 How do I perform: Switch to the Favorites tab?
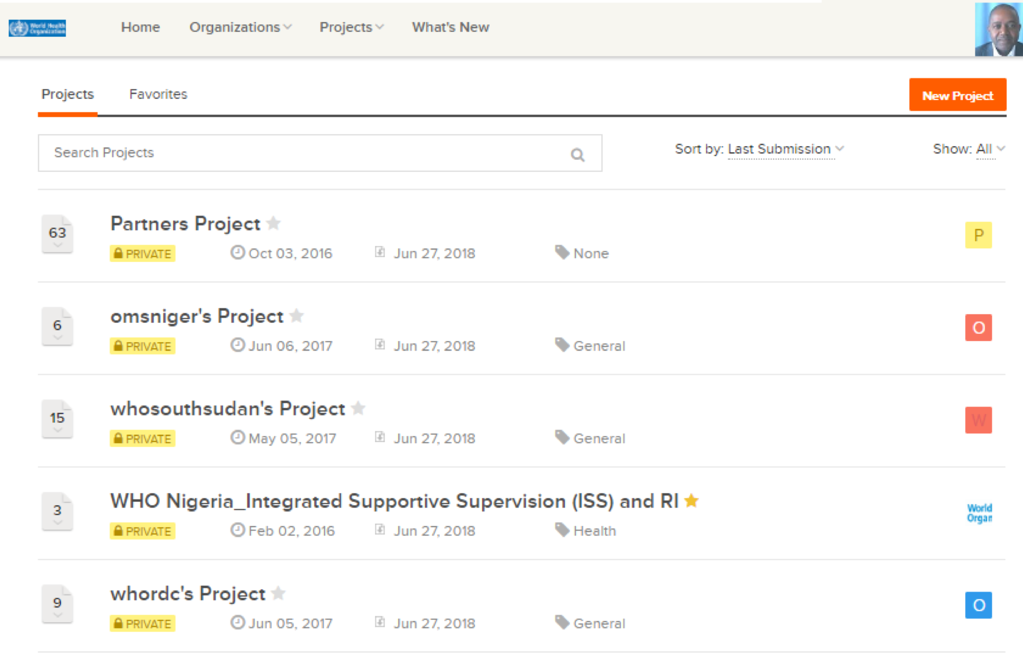[158, 95]
